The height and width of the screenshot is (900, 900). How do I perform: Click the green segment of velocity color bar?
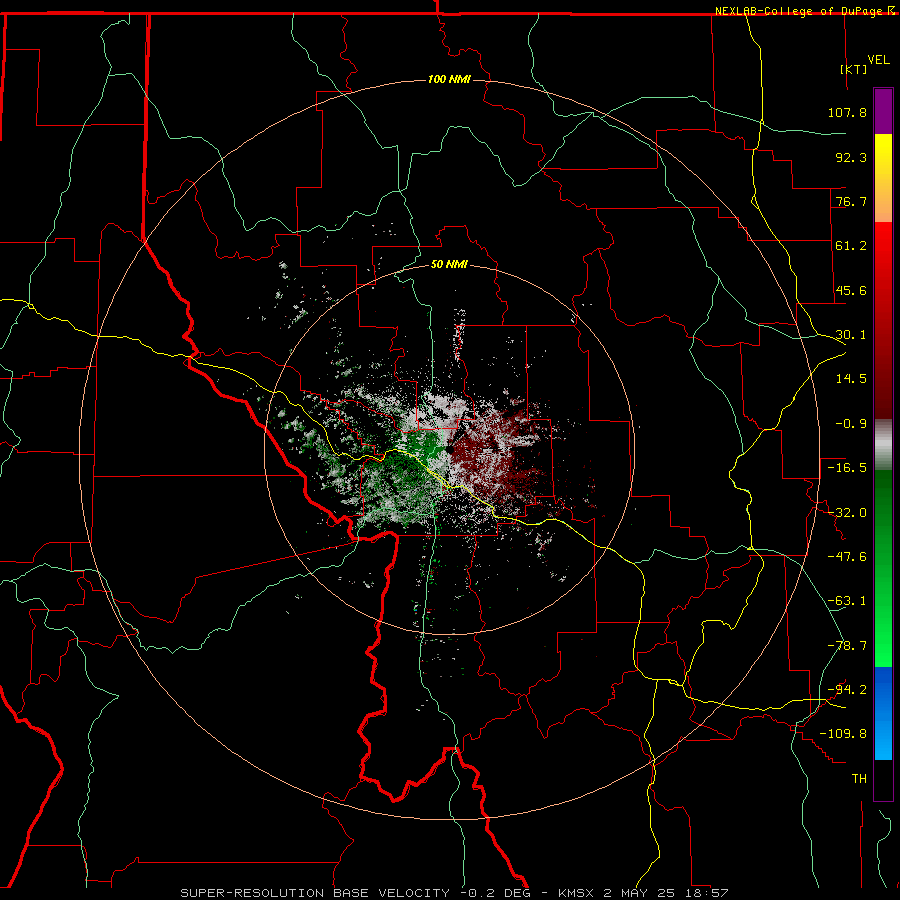883,568
